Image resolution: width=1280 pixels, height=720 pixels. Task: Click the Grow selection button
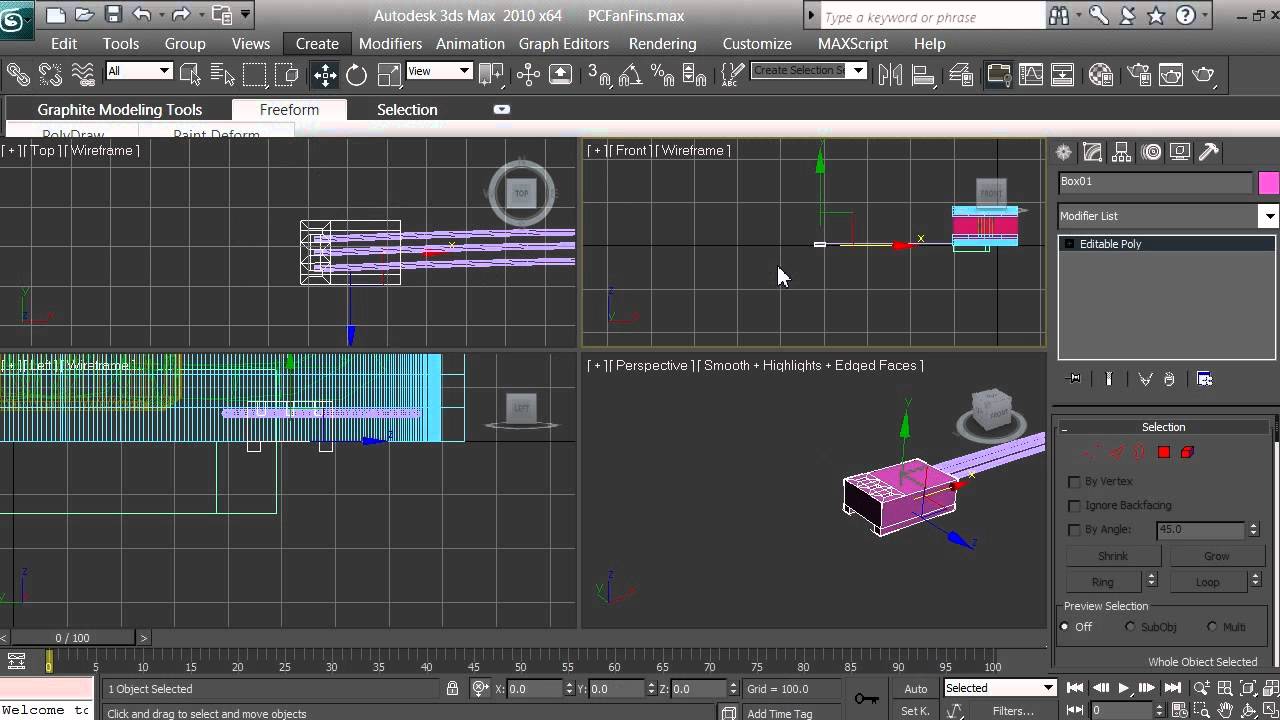point(1216,556)
